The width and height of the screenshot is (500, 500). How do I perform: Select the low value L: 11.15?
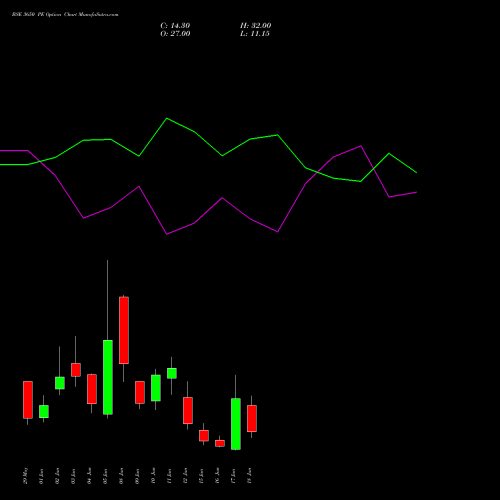tap(255, 34)
